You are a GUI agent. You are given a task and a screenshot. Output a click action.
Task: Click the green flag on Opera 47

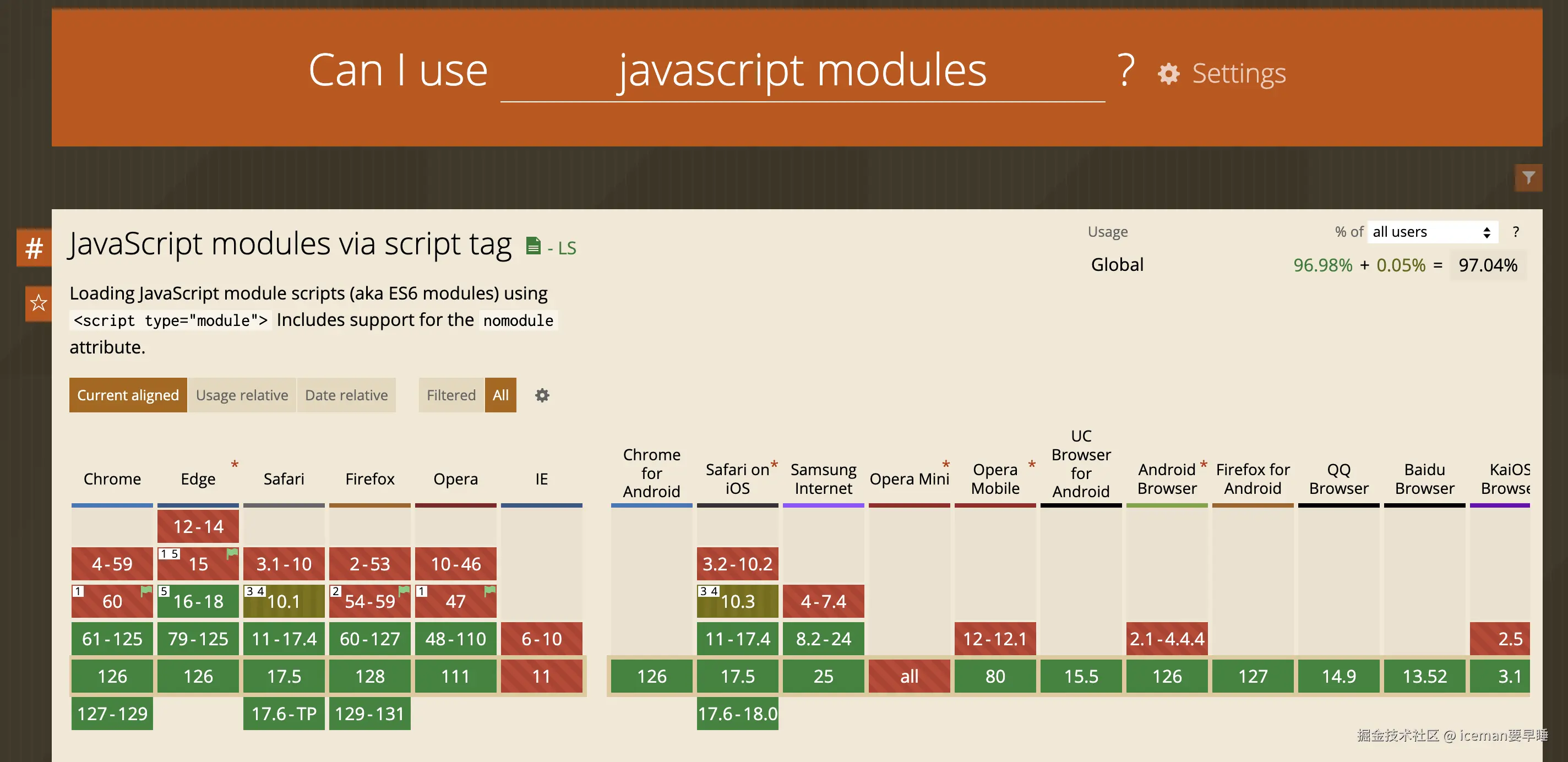489,590
